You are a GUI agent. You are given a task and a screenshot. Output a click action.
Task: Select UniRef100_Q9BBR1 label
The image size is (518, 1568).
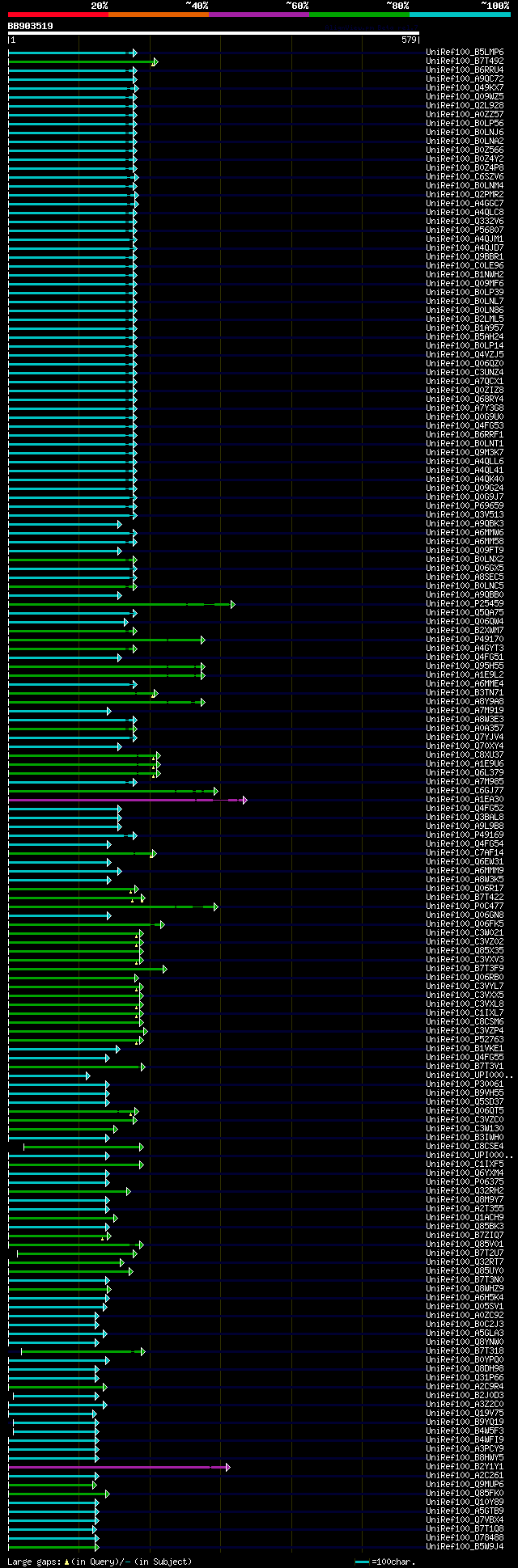click(465, 257)
